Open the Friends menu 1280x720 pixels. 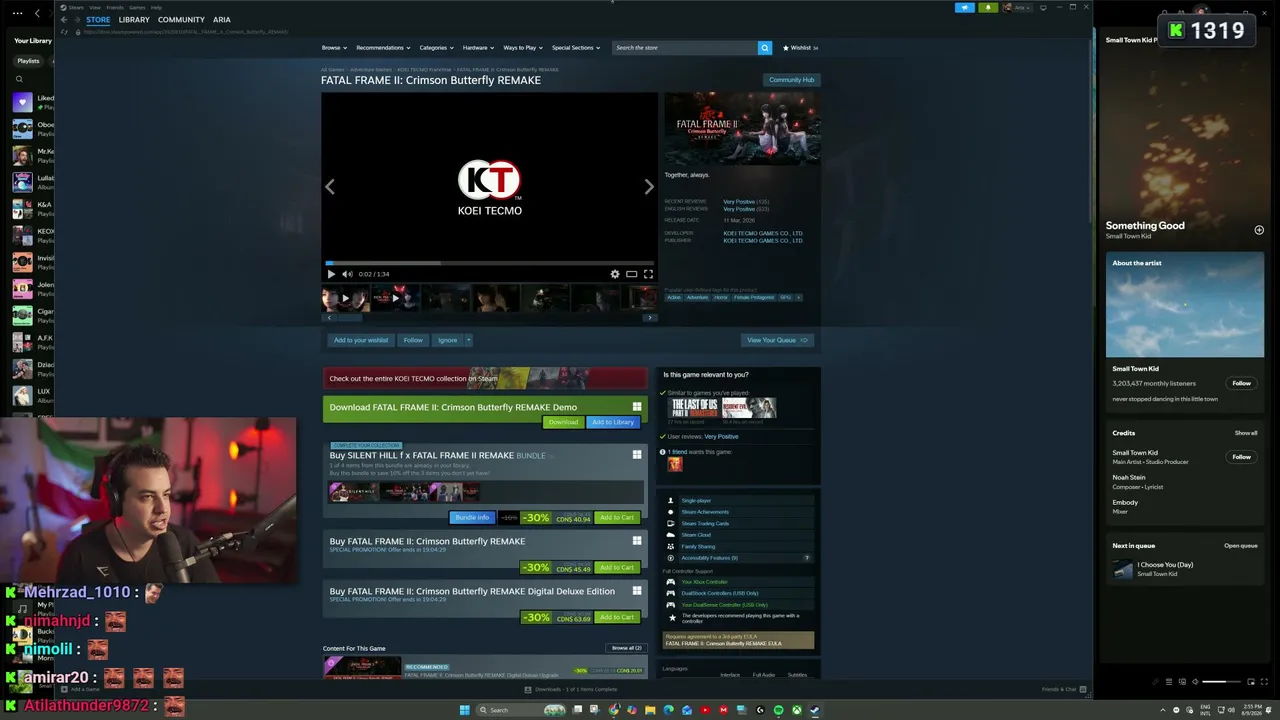[115, 7]
